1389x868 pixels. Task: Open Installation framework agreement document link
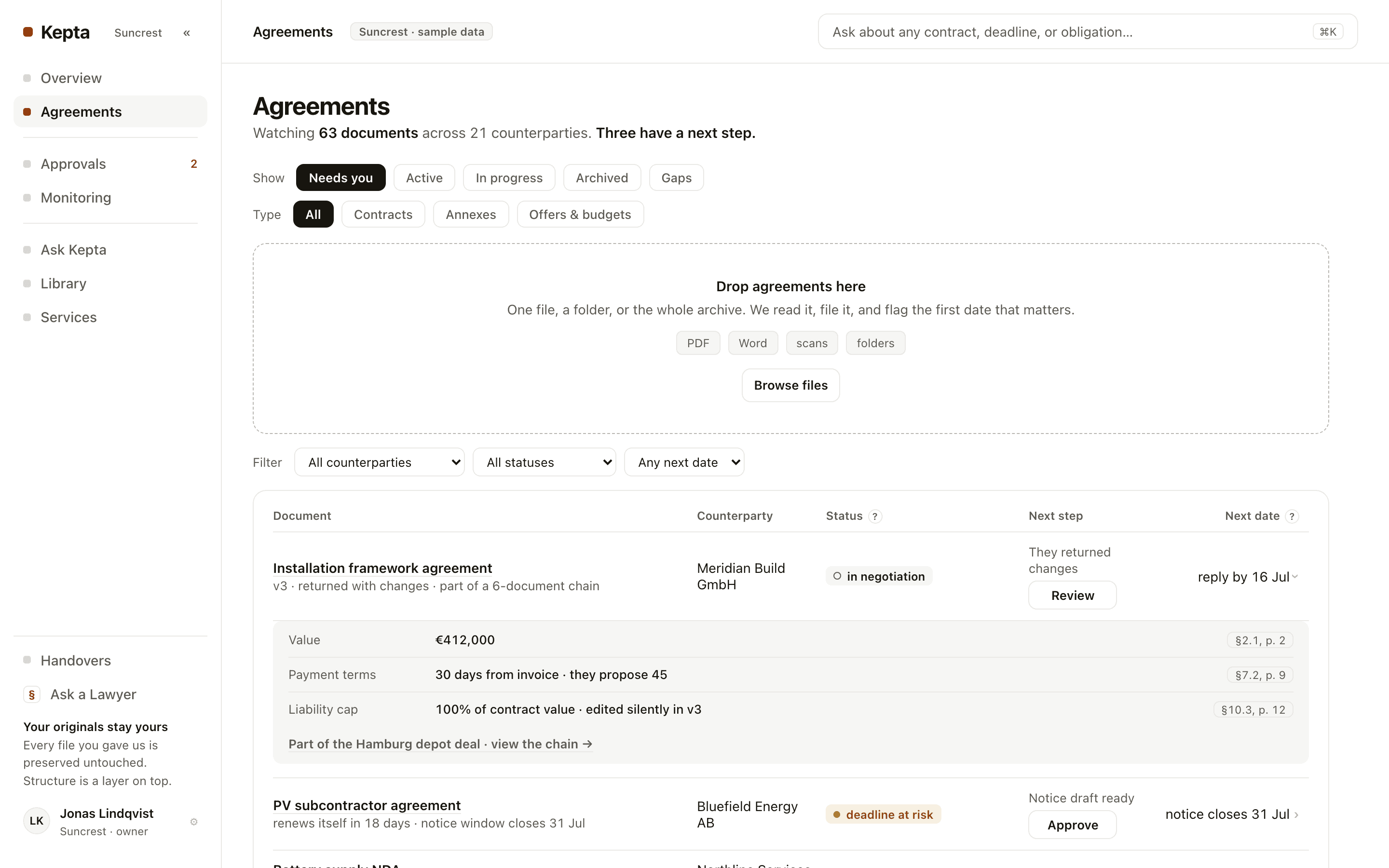pos(382,569)
